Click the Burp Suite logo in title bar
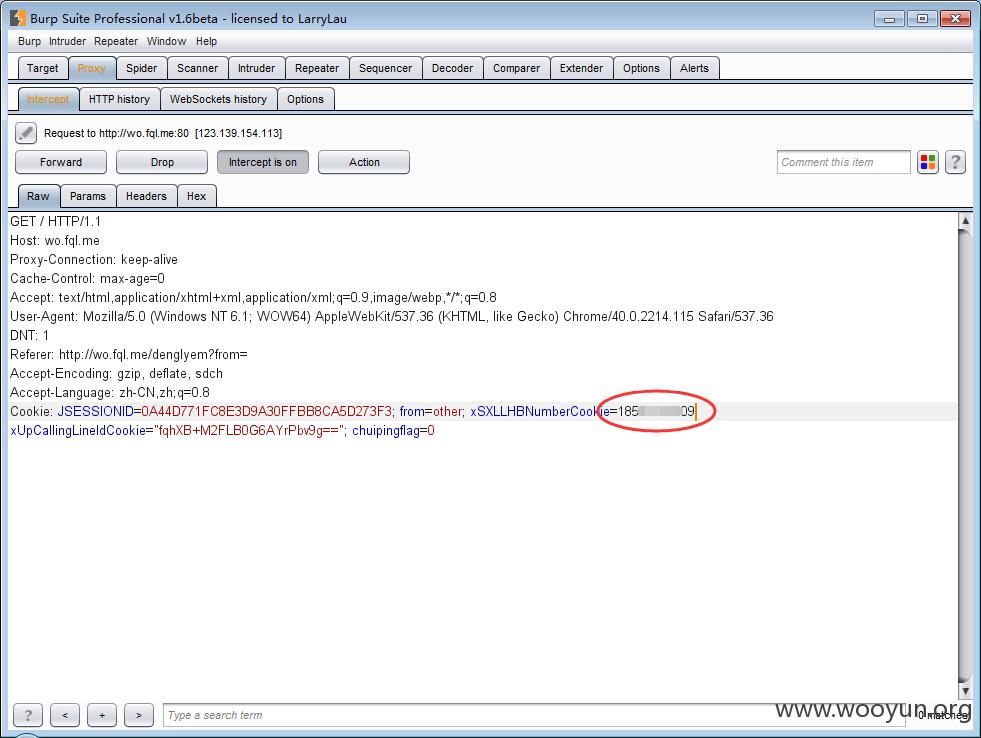The height and width of the screenshot is (738, 981). [x=18, y=18]
